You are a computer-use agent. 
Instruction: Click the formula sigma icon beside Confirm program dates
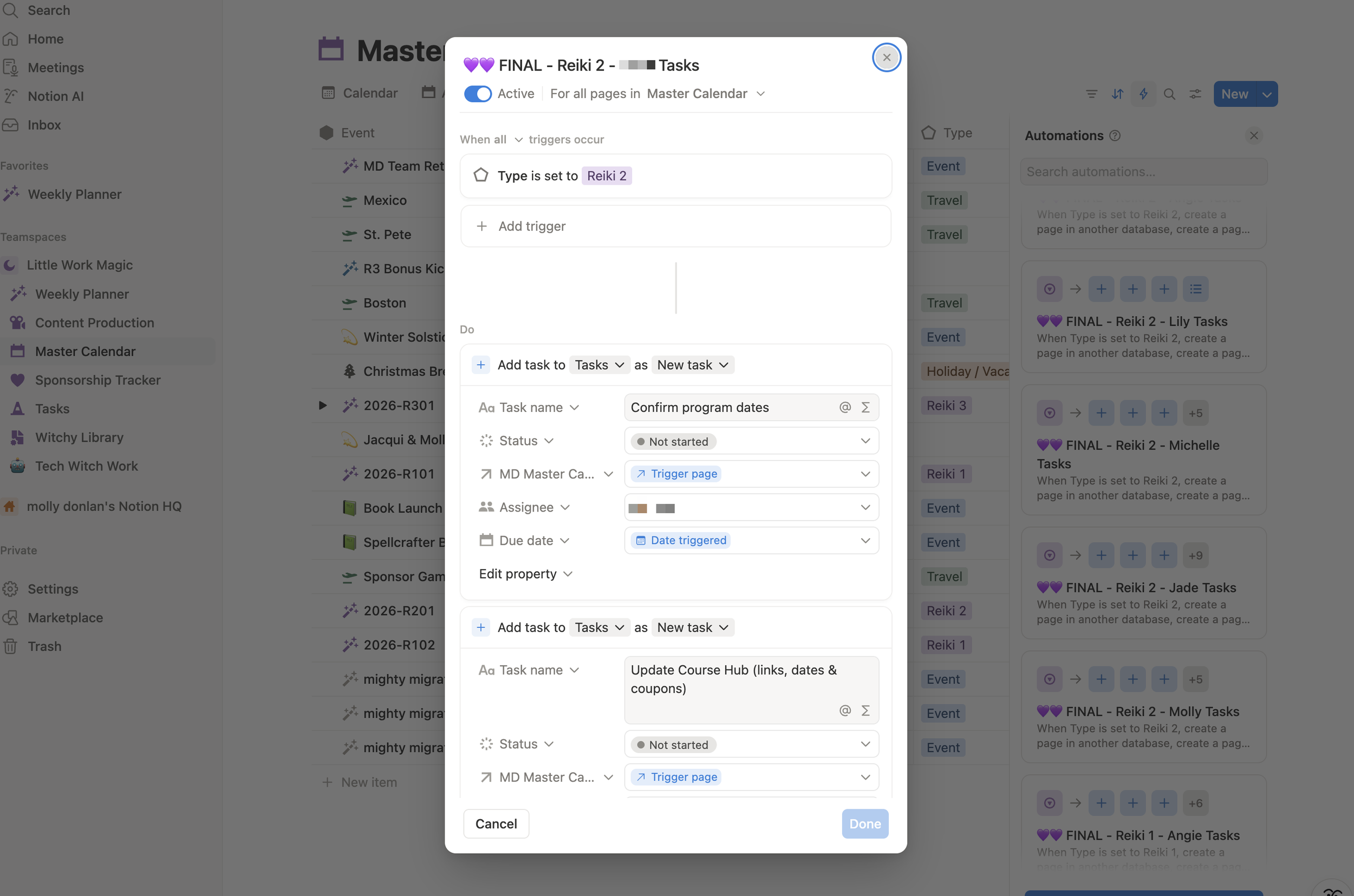coord(865,408)
